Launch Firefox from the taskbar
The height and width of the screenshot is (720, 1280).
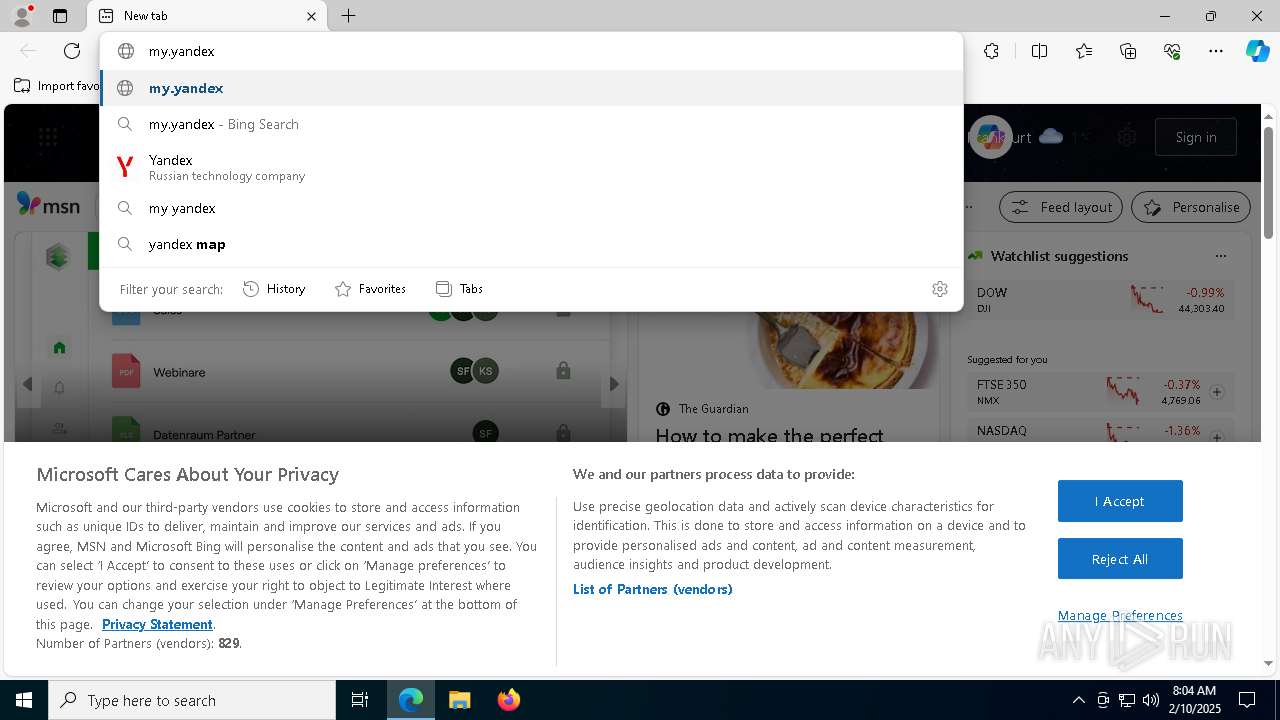click(x=508, y=700)
